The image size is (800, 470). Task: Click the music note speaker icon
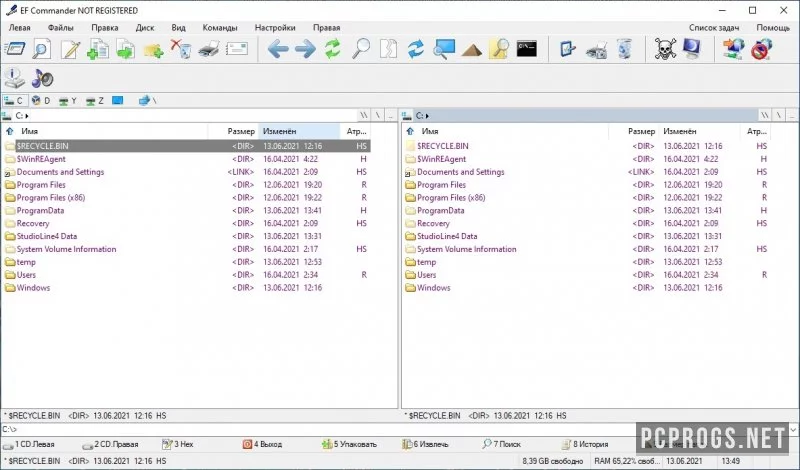point(42,78)
